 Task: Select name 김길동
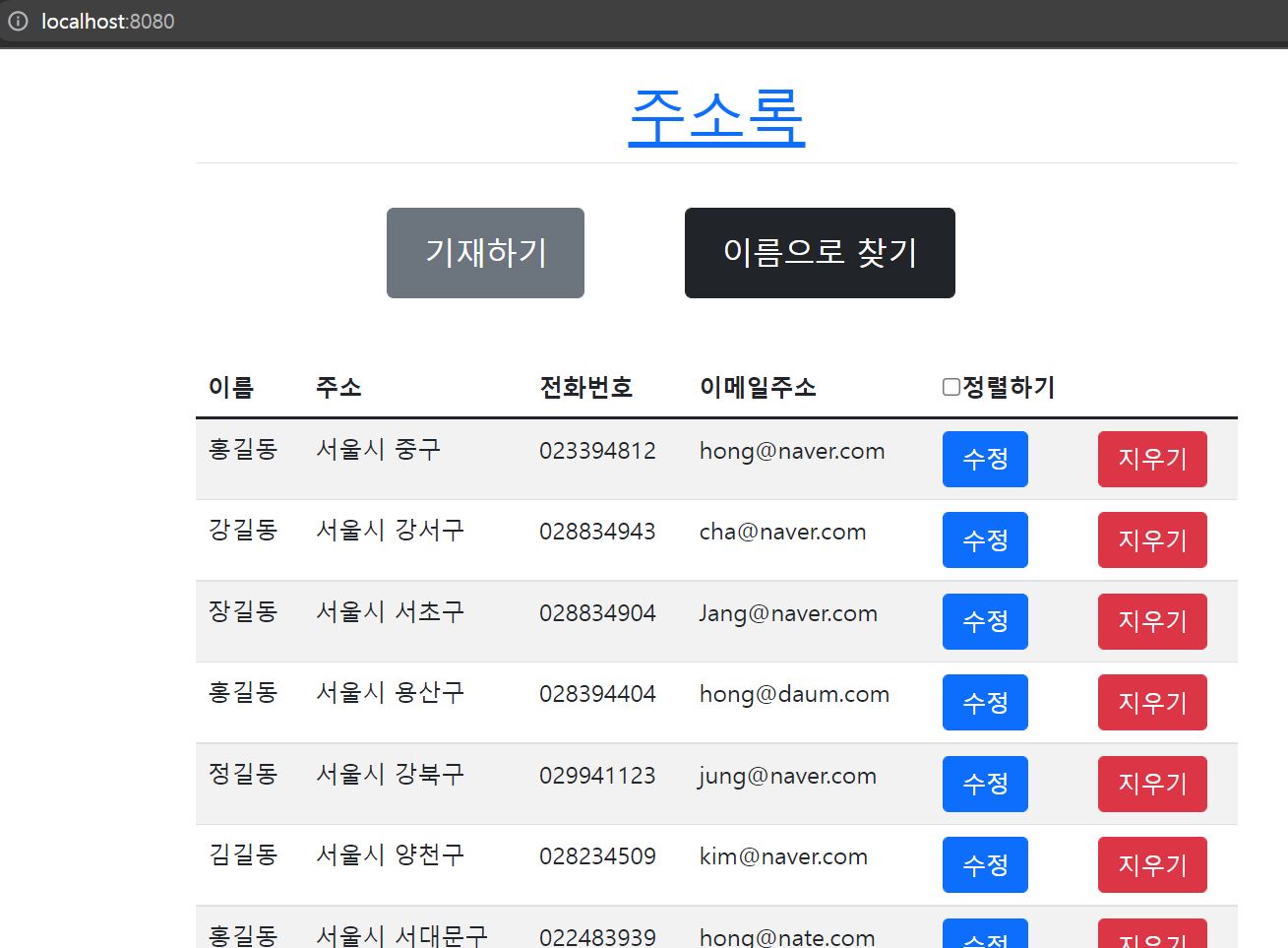[243, 855]
